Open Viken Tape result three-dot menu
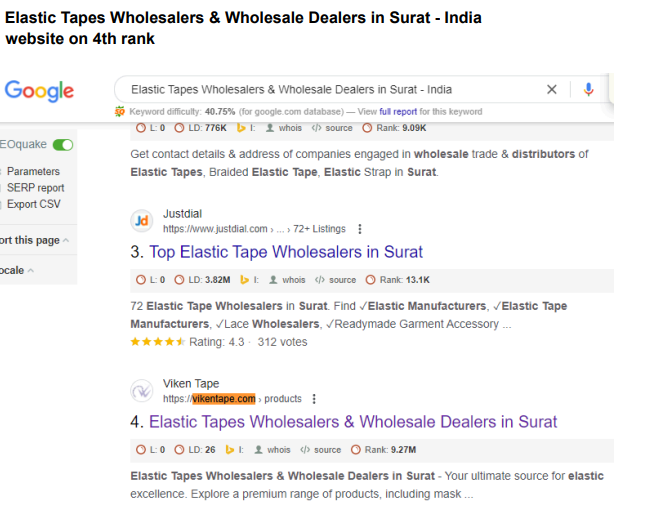This screenshot has width=645, height=524. coord(314,399)
